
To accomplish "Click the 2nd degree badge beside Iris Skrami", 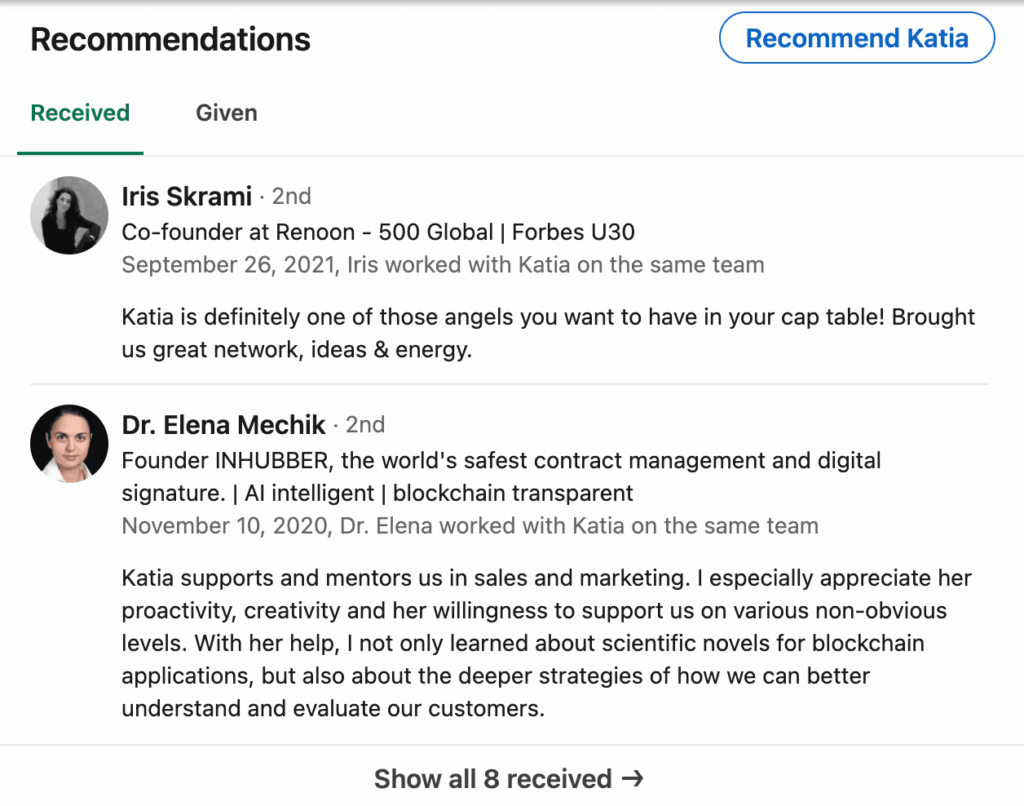I will coord(291,196).
